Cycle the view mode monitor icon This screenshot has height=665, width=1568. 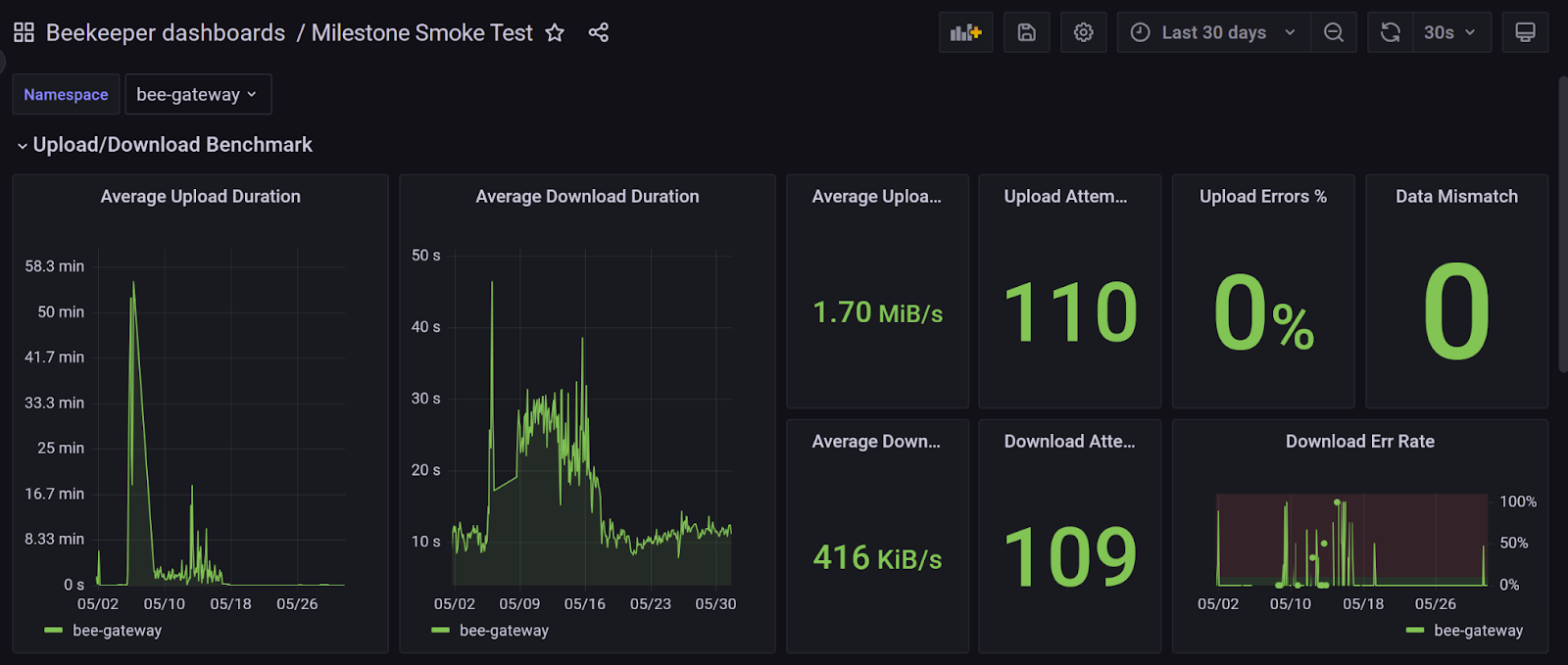click(x=1525, y=32)
